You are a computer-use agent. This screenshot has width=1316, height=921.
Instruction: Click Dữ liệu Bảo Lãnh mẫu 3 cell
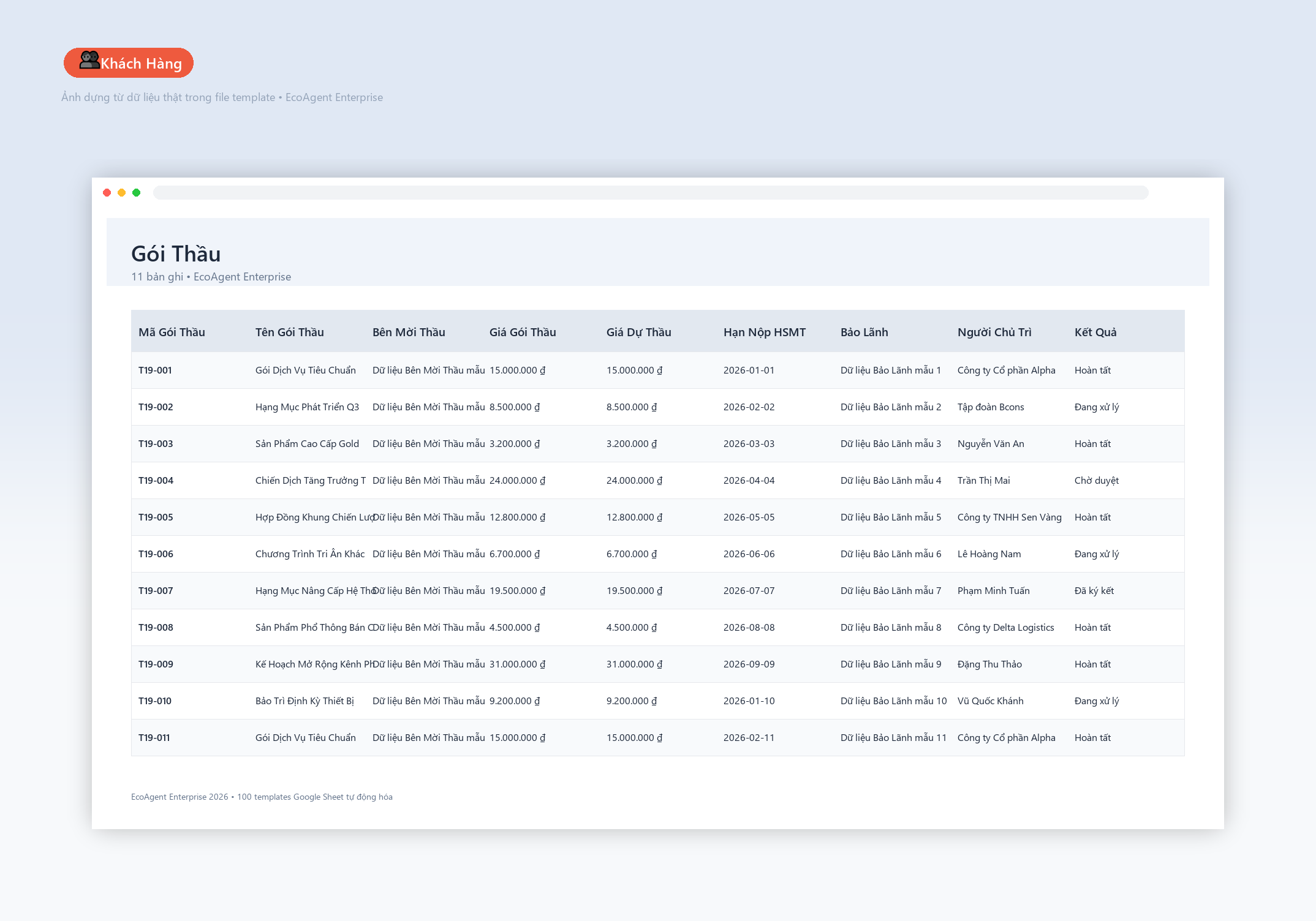click(x=891, y=444)
